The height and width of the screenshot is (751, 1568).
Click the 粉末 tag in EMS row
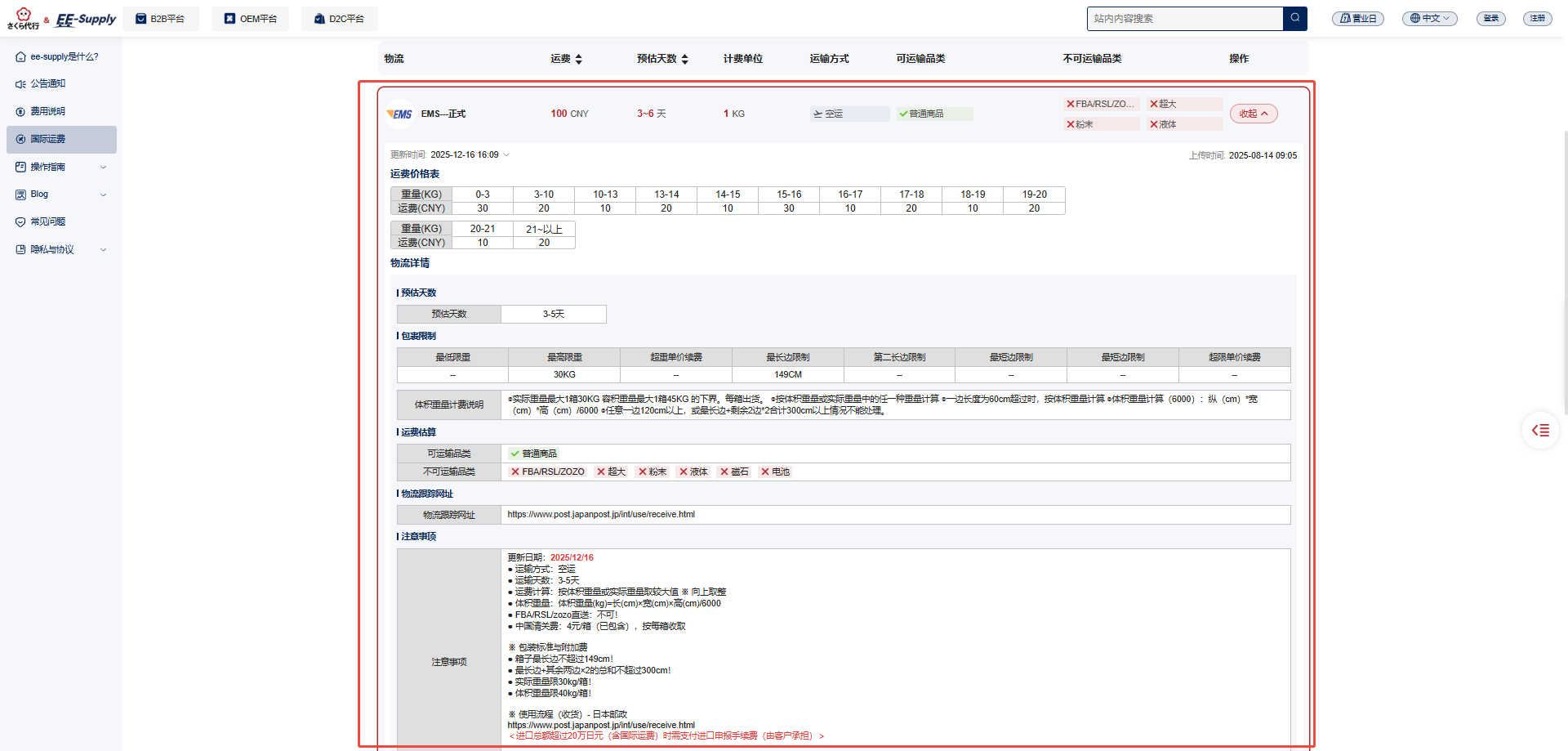(1101, 124)
